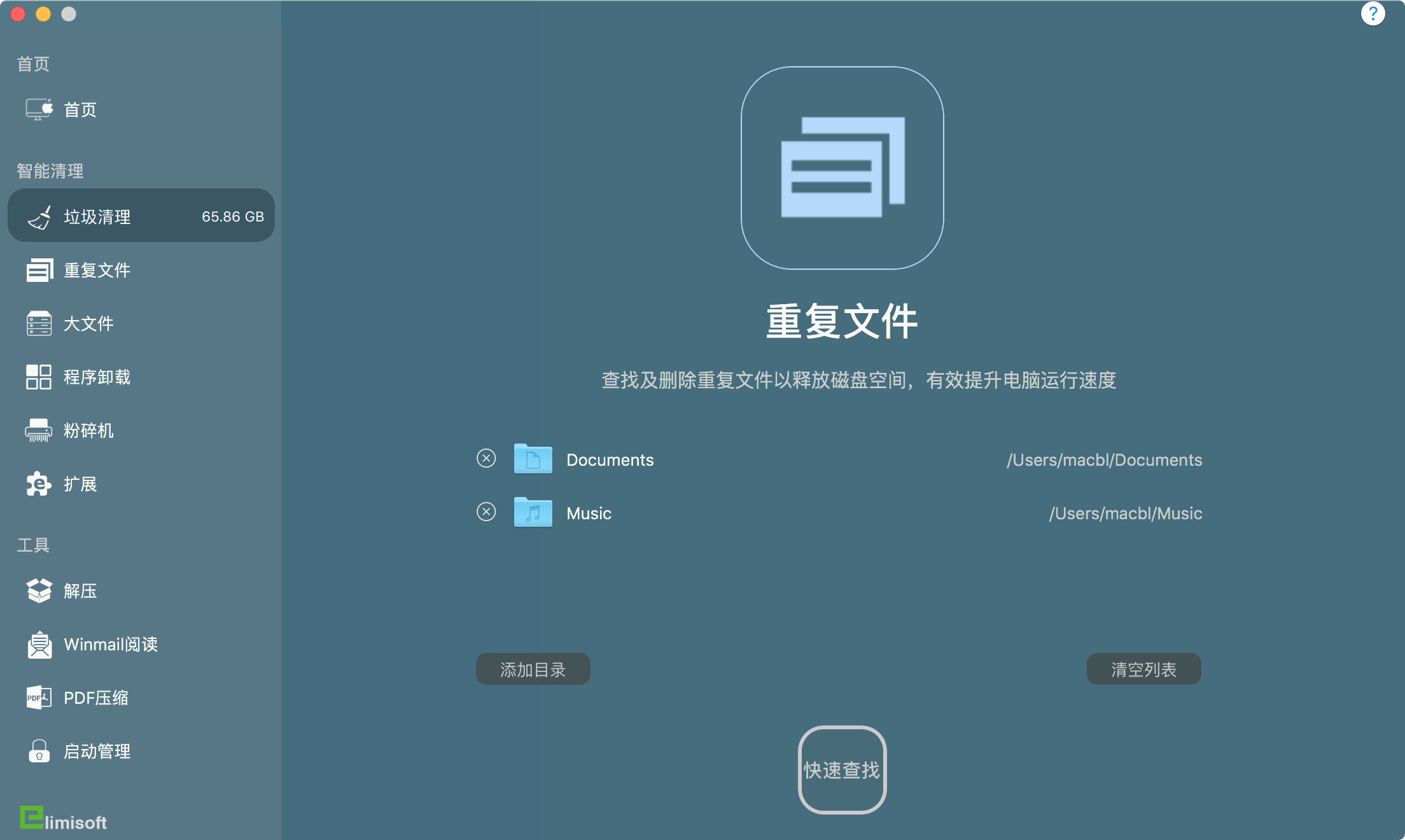Switch to 粉碎机 menu label

(x=88, y=431)
